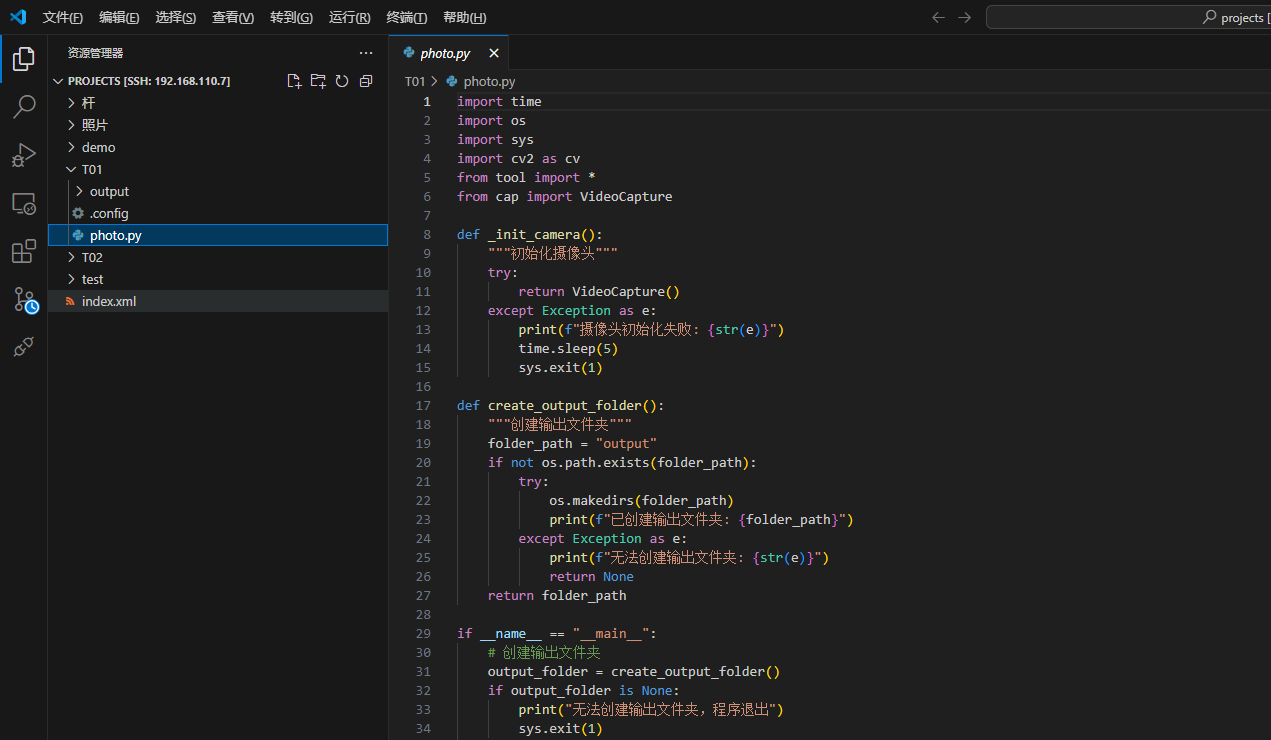Viewport: 1271px width, 740px height.
Task: Expand the output folder
Action: (x=109, y=192)
